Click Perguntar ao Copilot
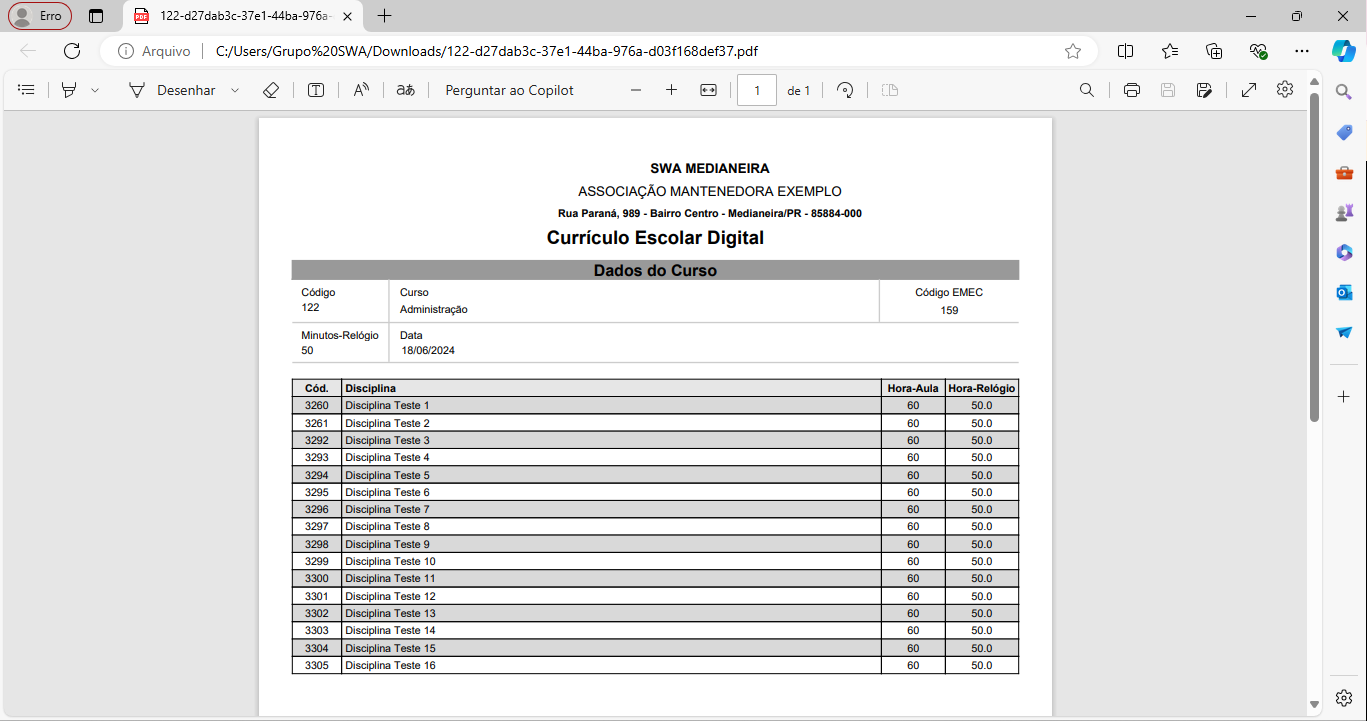The height and width of the screenshot is (721, 1367). (x=510, y=90)
